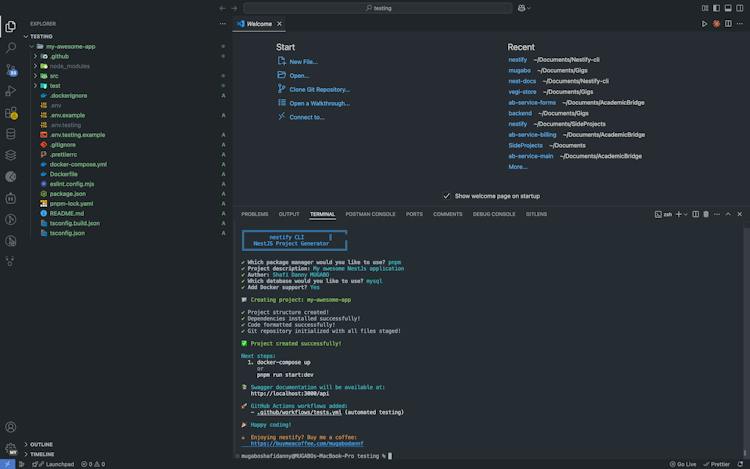Toggle secondary side bar visibility
The width and height of the screenshot is (750, 469).
click(x=739, y=8)
